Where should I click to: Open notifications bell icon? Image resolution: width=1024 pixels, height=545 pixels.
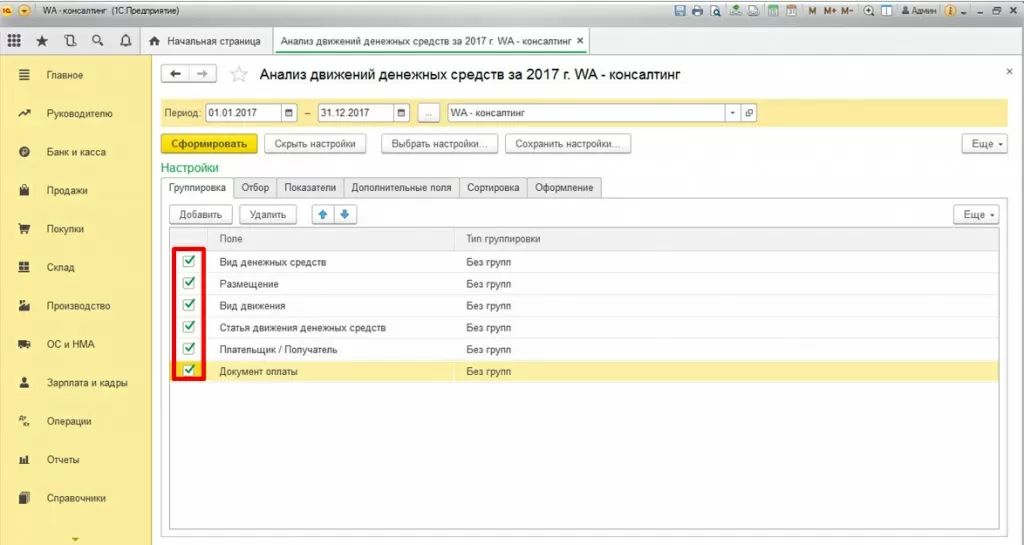(125, 40)
